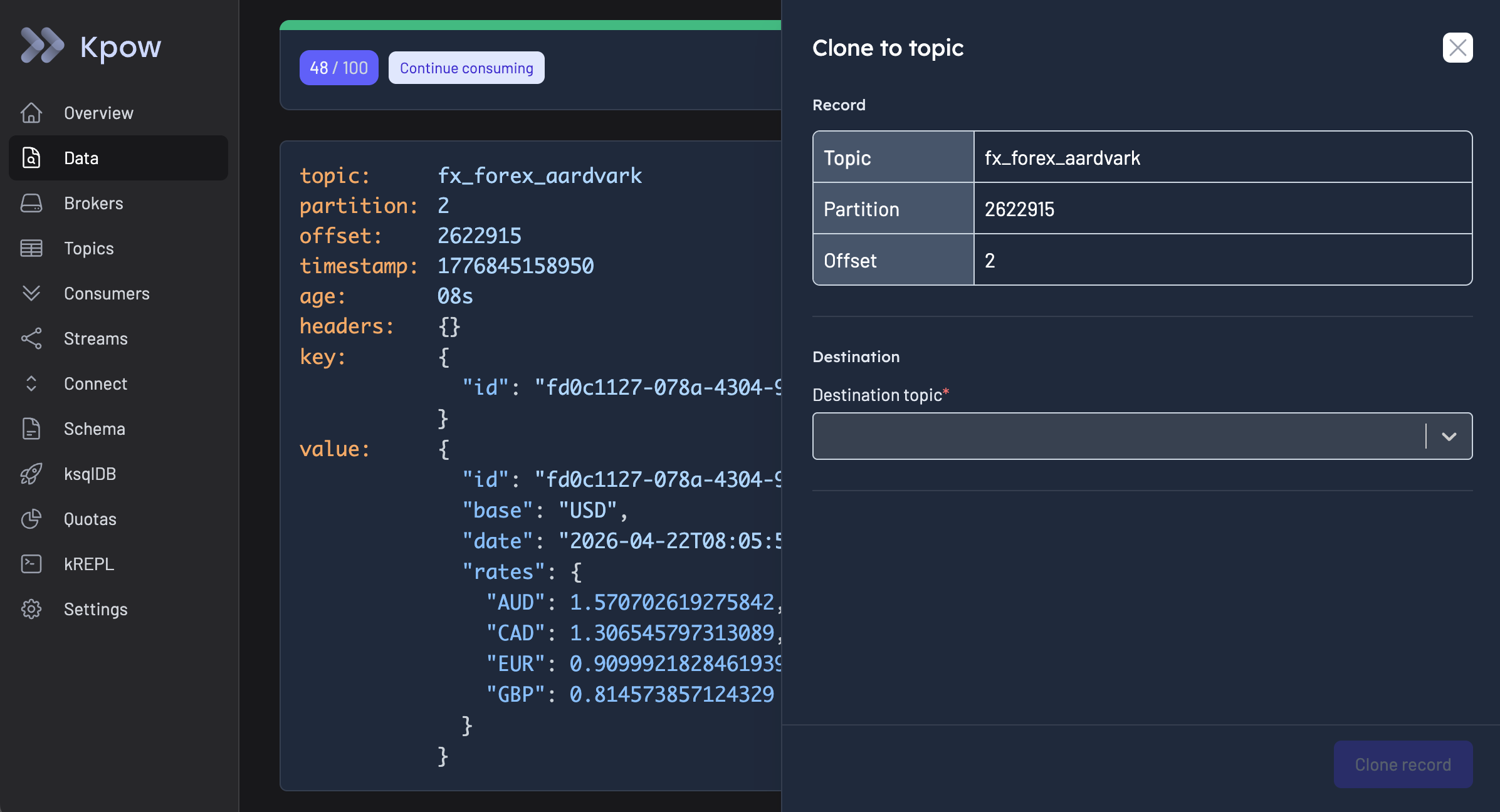Click the Brokers drive icon
The image size is (1500, 812).
point(31,203)
